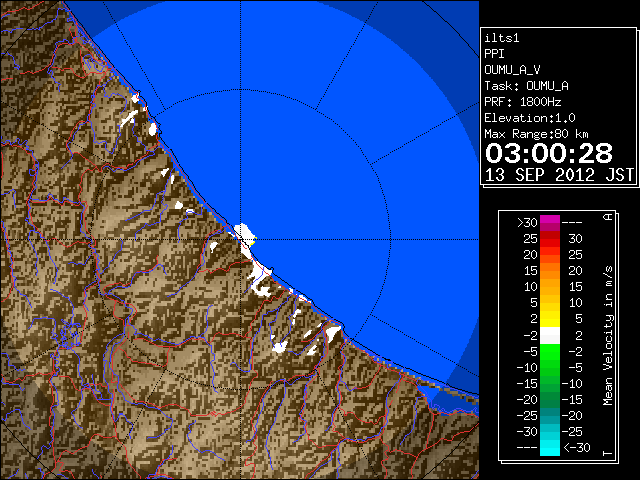Click the magenta >30 legend color band
The width and height of the screenshot is (640, 480).
[x=550, y=223]
